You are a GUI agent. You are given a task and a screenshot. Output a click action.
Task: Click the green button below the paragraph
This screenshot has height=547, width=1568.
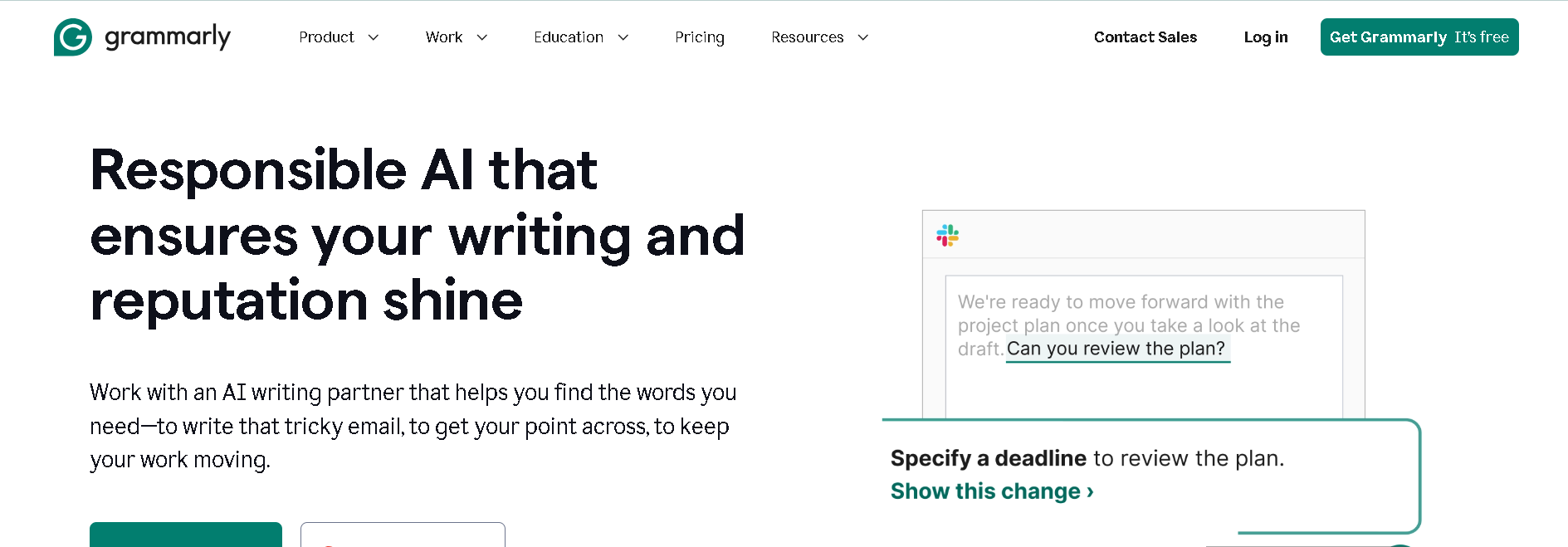pyautogui.click(x=186, y=535)
